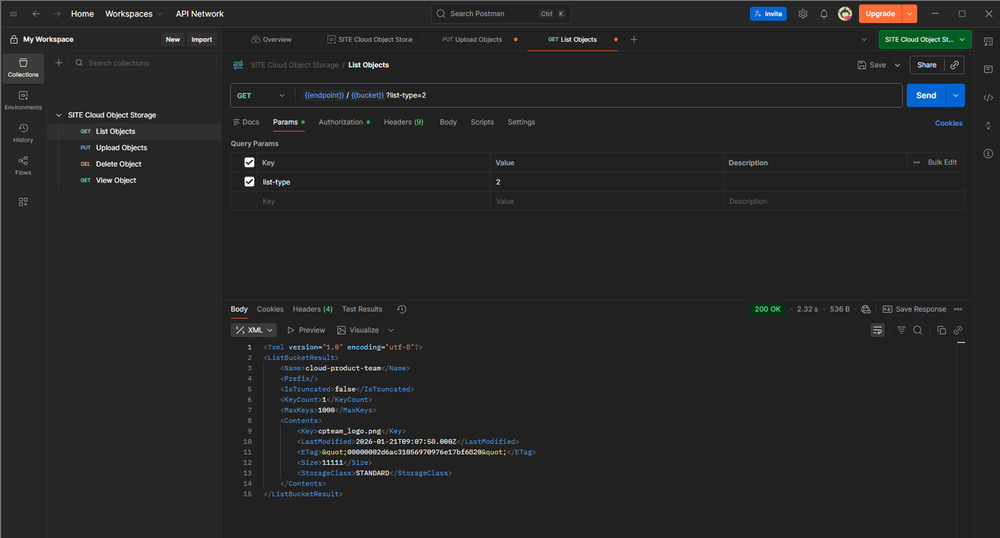Expand the open tabs overflow chevron
Screen dimensions: 1000x538
(864, 40)
